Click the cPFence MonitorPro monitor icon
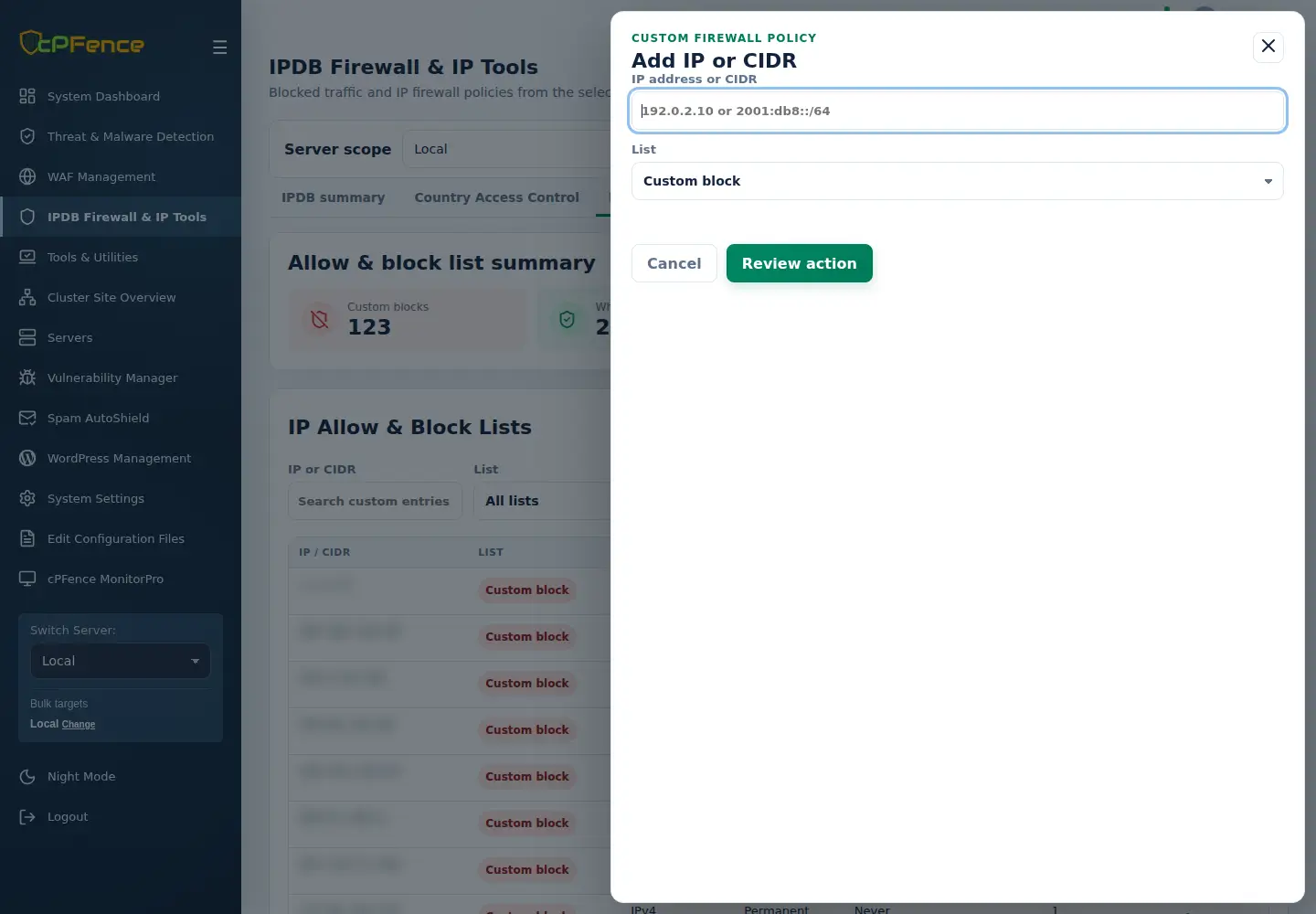The width and height of the screenshot is (1316, 914). [x=27, y=579]
